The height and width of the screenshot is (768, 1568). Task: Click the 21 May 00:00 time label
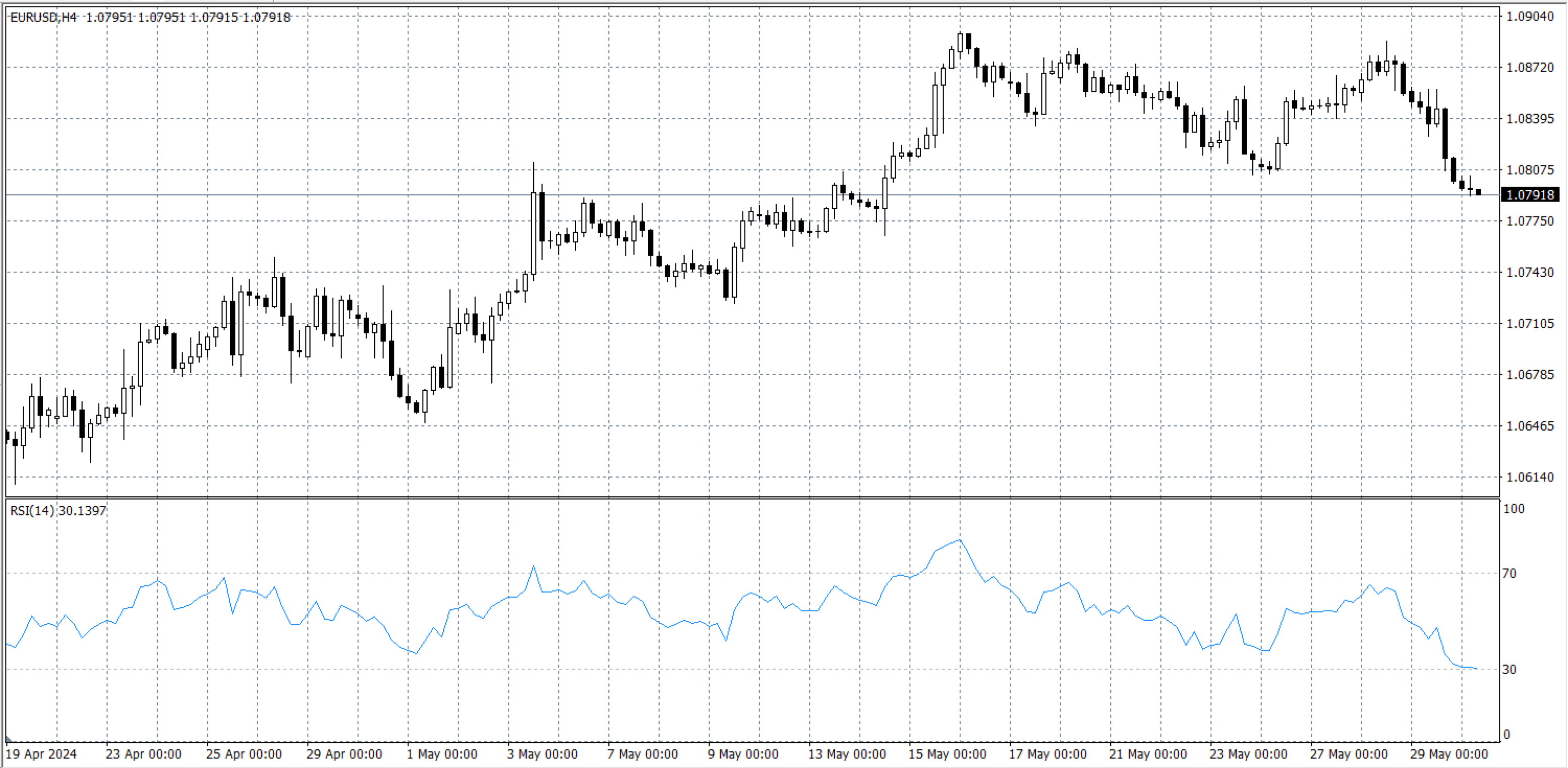[x=1147, y=754]
